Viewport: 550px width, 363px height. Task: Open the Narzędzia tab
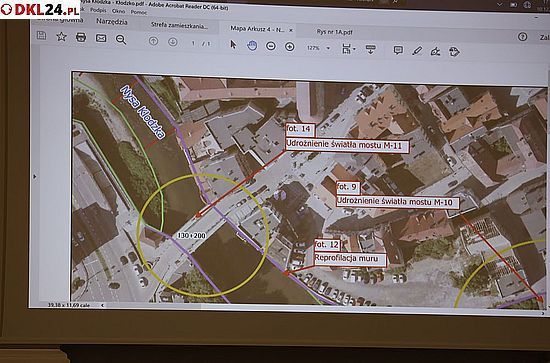pos(112,21)
